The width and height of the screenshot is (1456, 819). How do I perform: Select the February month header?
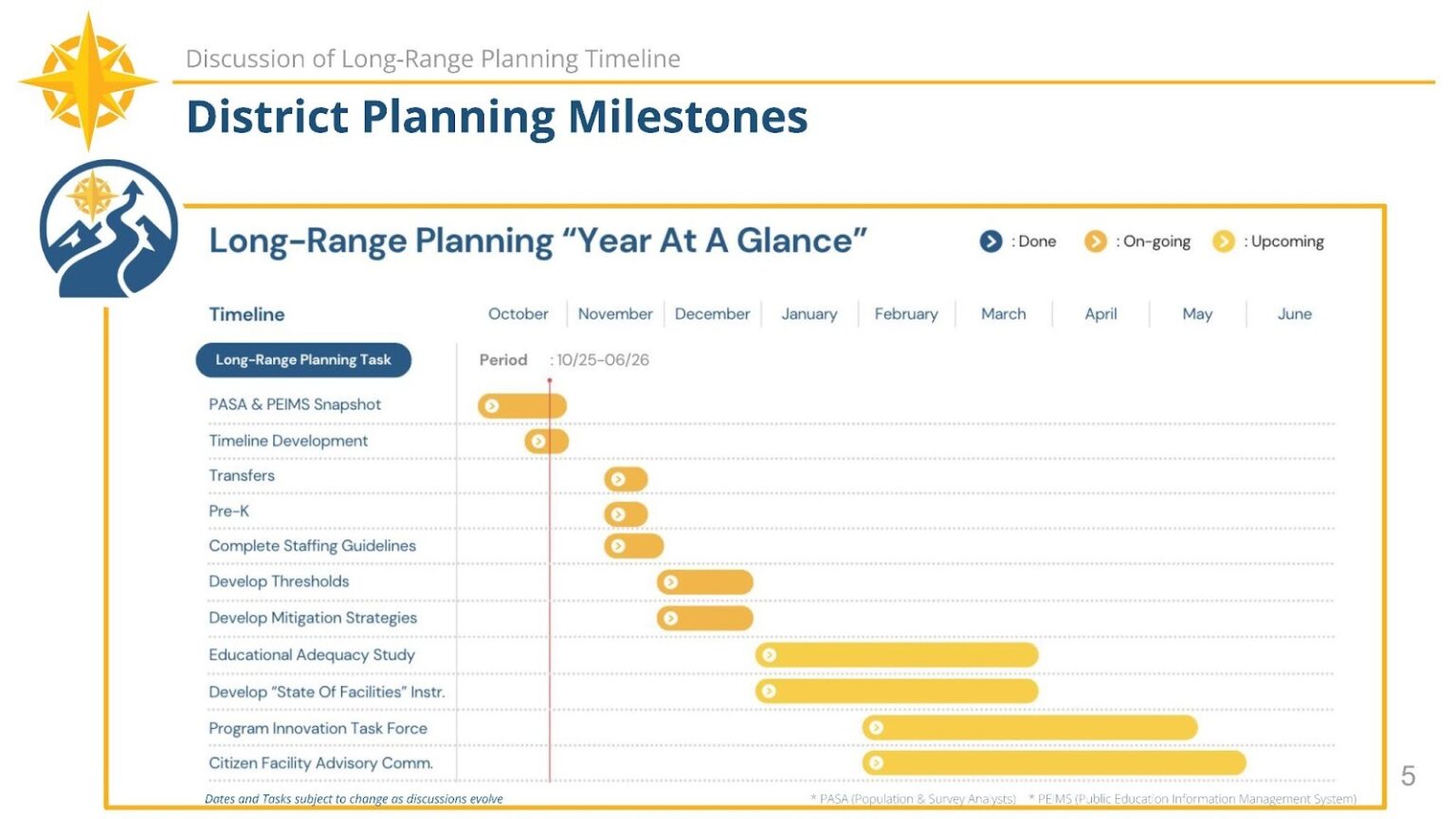pos(905,314)
